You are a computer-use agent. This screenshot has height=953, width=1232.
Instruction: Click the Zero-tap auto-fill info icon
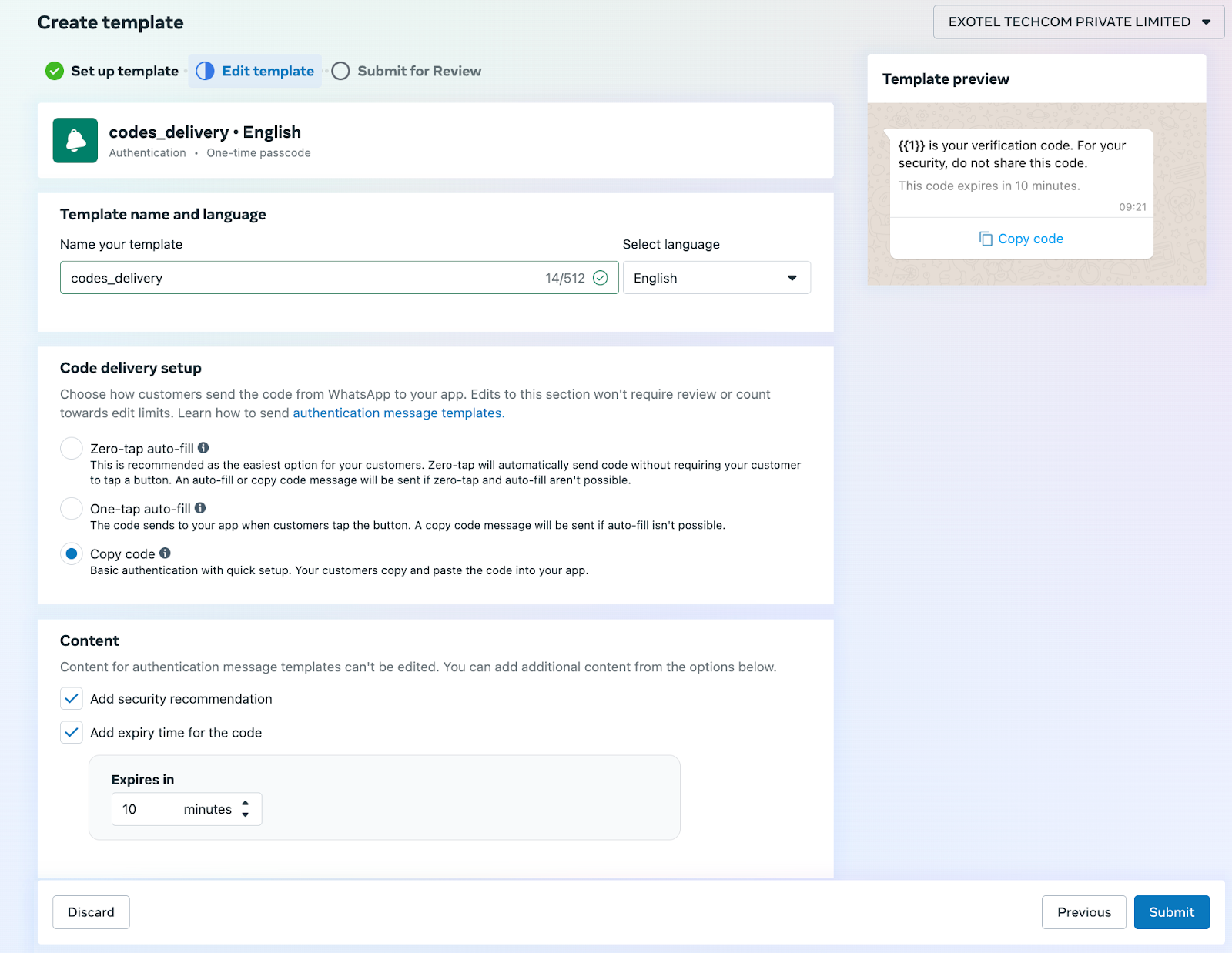(x=203, y=448)
